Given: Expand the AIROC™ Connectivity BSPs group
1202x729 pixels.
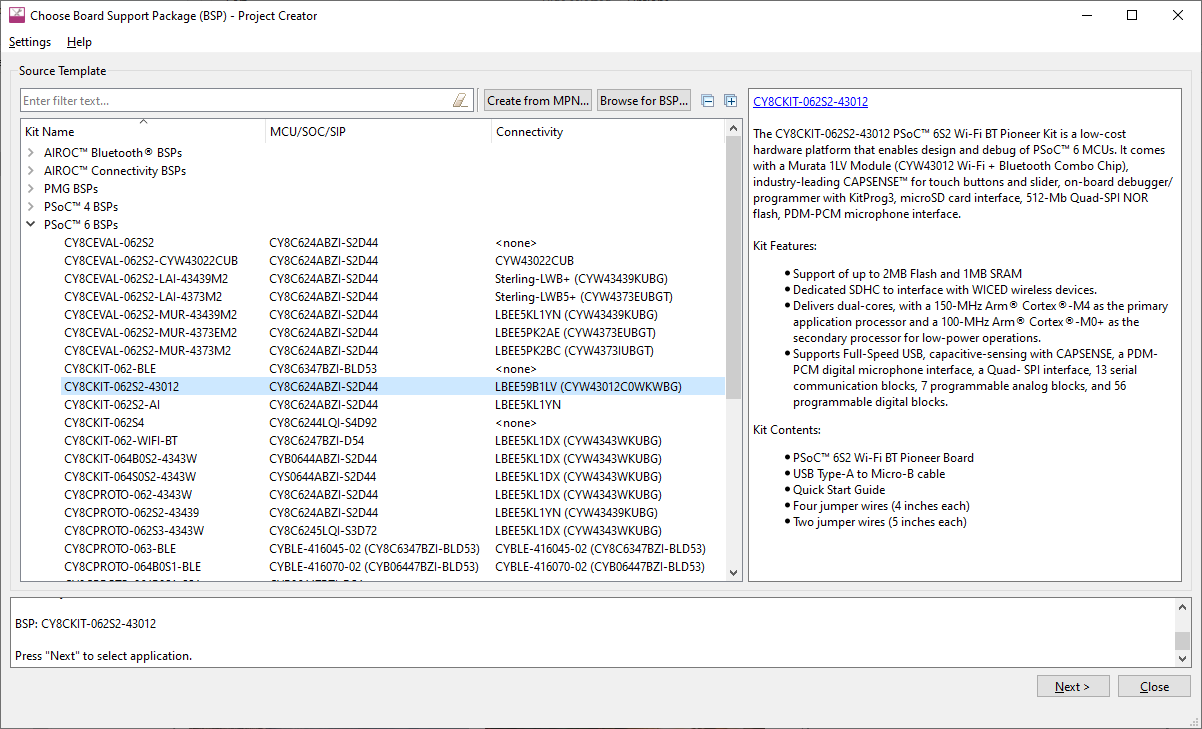Looking at the screenshot, I should (x=30, y=171).
